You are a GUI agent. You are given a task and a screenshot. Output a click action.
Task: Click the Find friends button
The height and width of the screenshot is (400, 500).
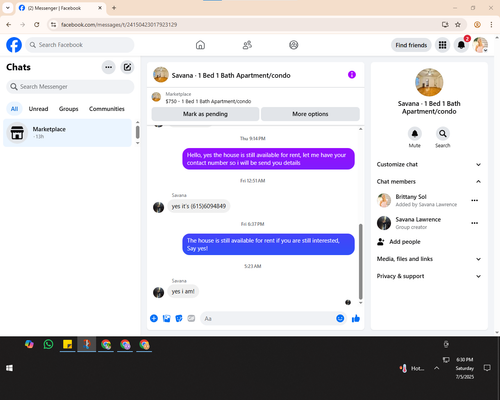tap(411, 45)
